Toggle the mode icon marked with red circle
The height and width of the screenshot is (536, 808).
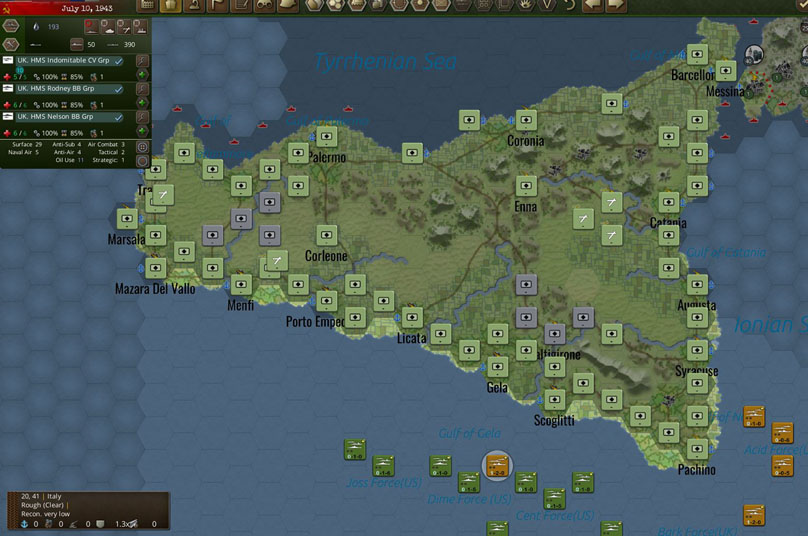[92, 27]
